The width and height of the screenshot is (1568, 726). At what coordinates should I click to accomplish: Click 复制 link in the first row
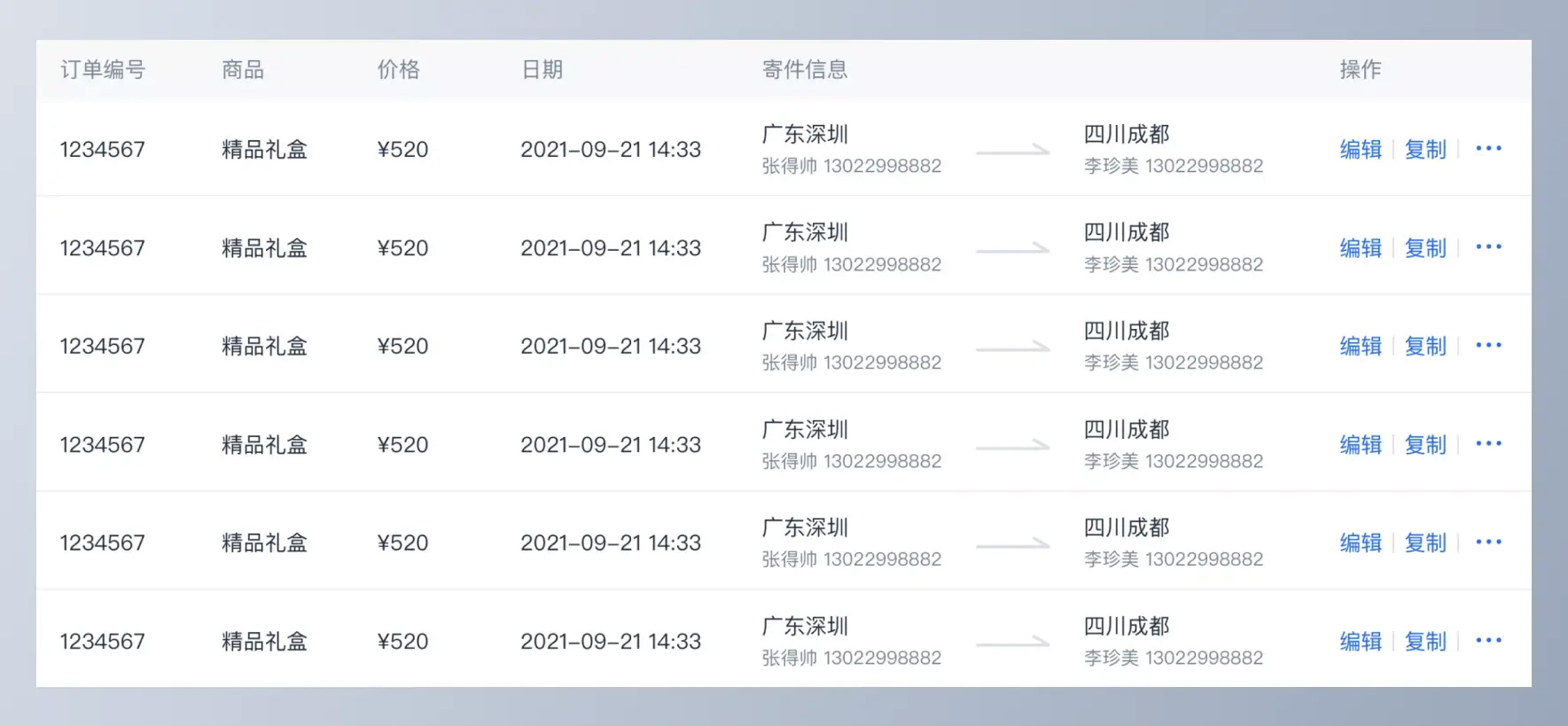1425,149
